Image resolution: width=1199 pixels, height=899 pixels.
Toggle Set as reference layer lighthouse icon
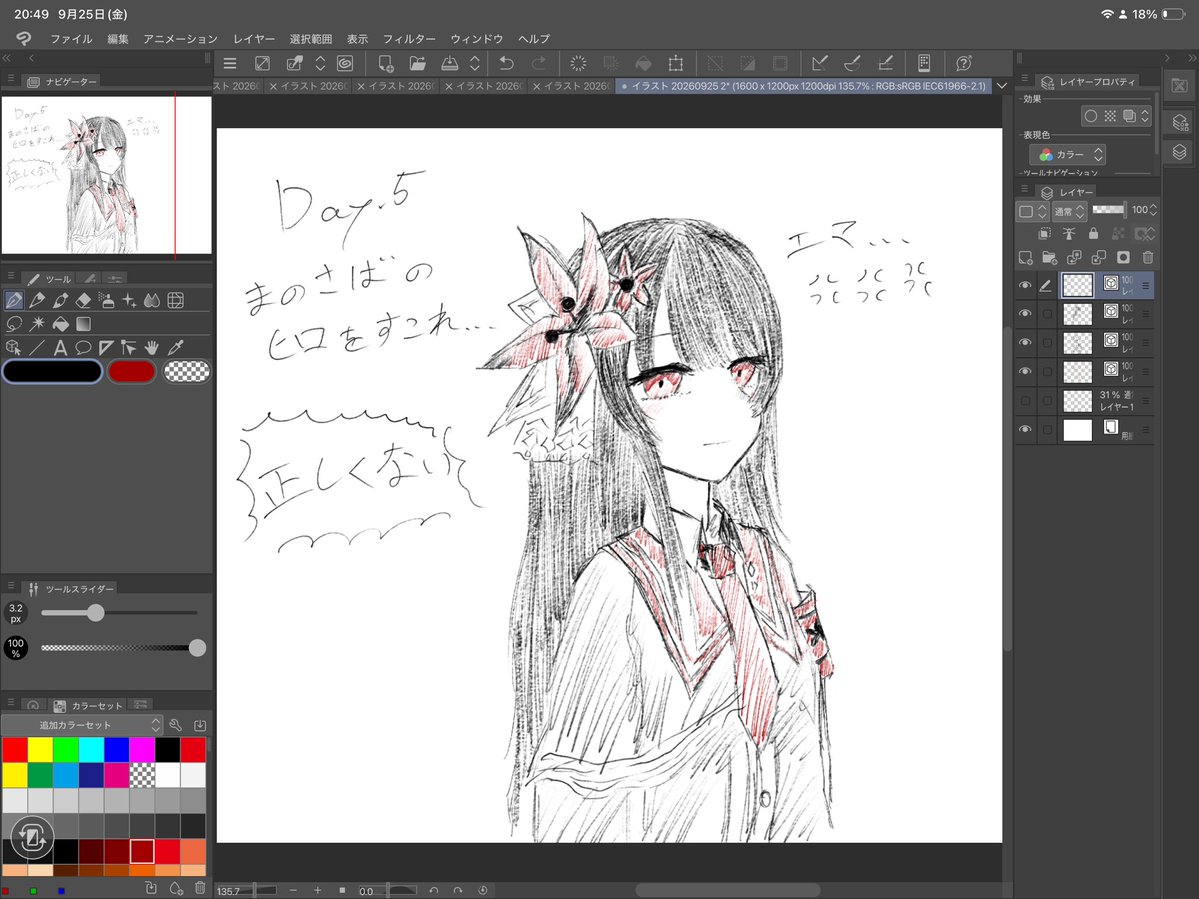(1069, 233)
